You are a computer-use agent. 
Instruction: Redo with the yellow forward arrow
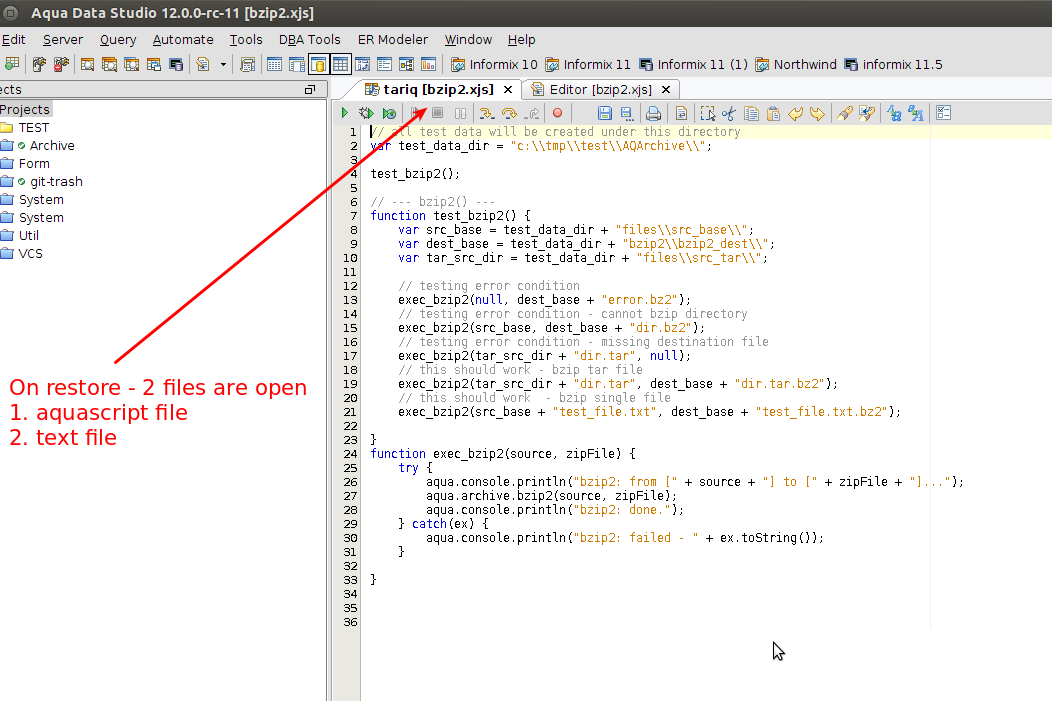(x=817, y=113)
